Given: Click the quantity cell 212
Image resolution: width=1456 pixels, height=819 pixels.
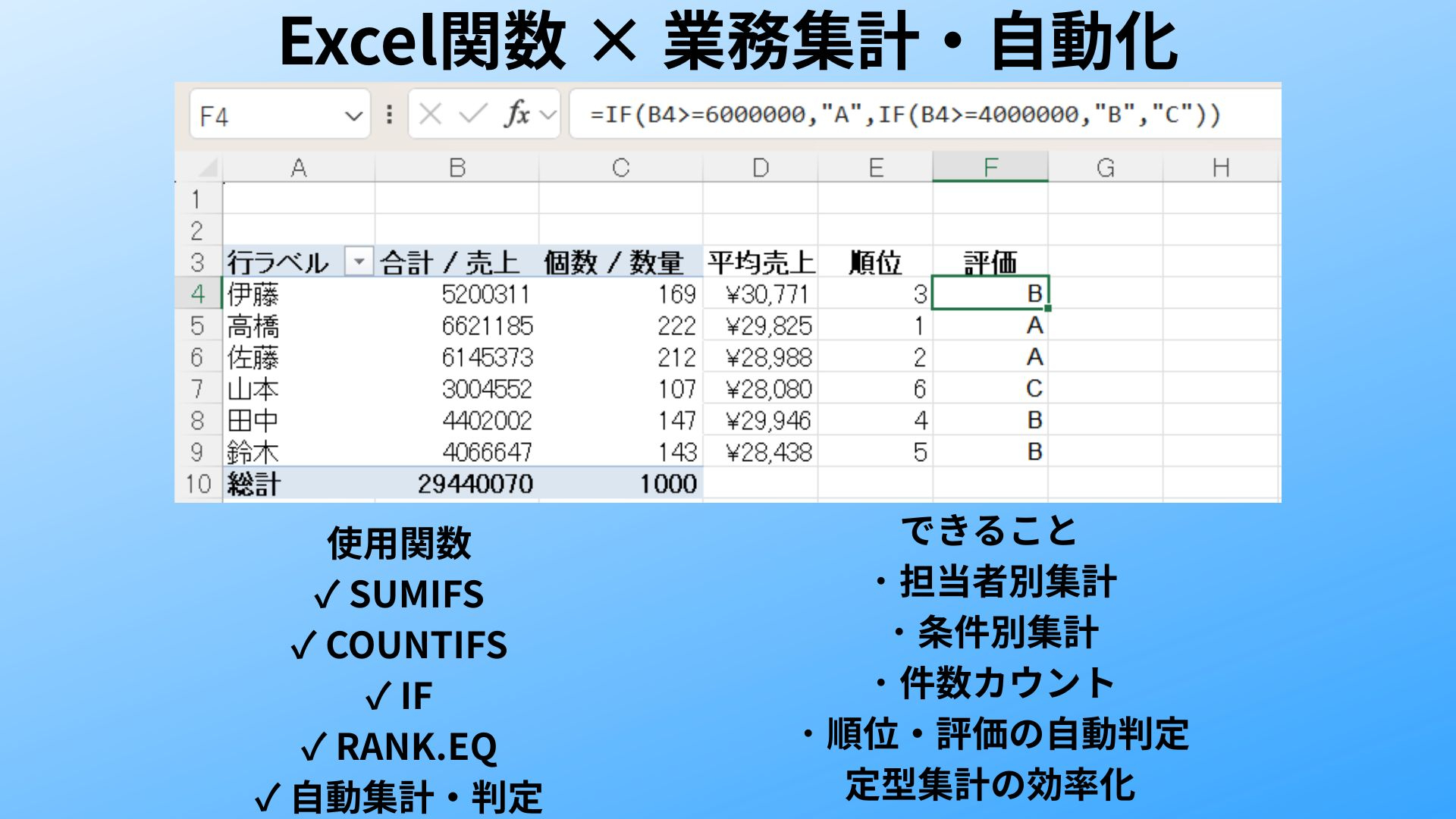Looking at the screenshot, I should (x=621, y=357).
